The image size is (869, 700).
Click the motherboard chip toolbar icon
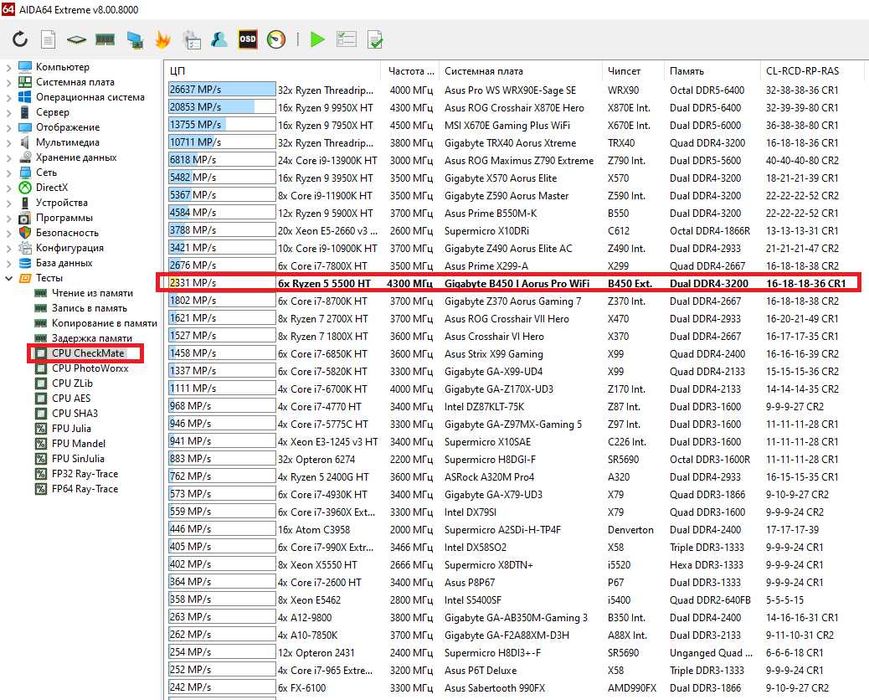coord(76,39)
